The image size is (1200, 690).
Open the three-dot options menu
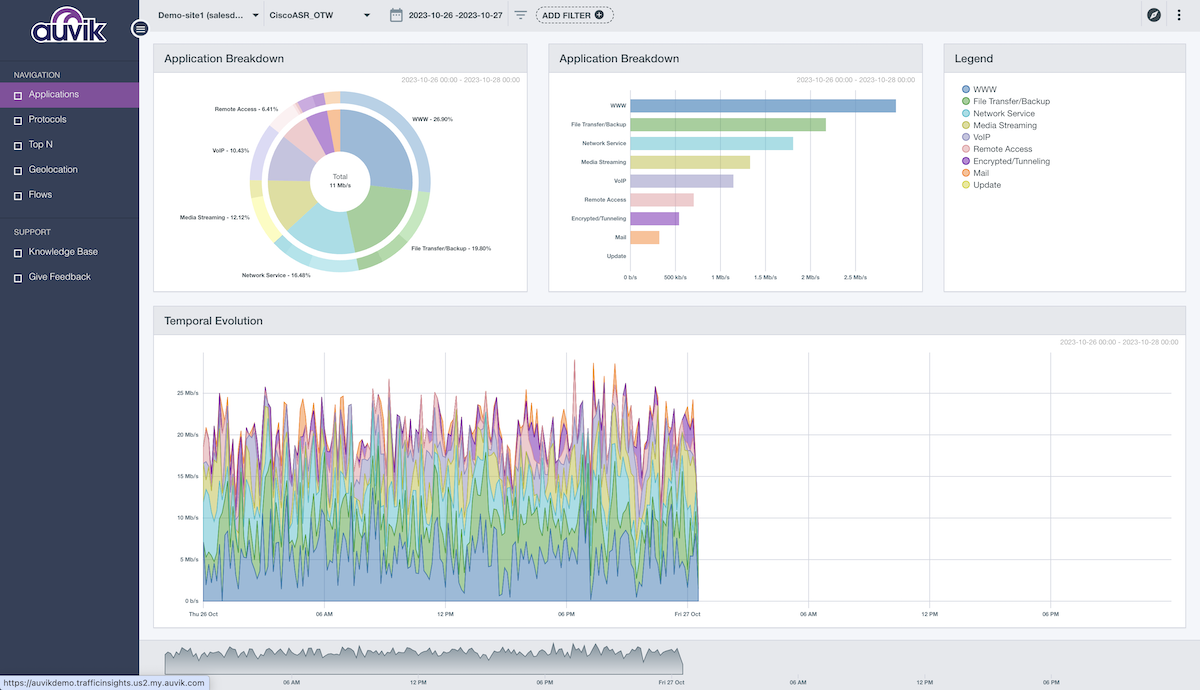[x=1181, y=15]
